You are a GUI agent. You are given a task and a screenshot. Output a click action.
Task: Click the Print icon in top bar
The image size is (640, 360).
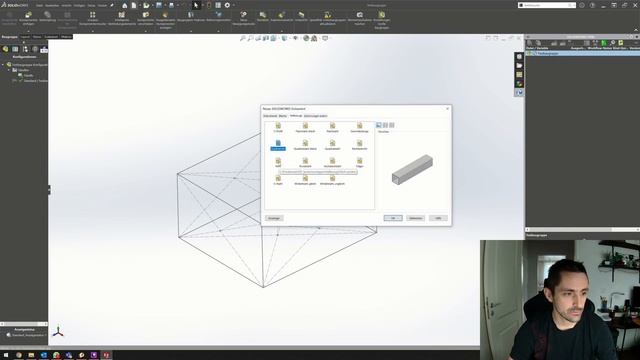[171, 5]
